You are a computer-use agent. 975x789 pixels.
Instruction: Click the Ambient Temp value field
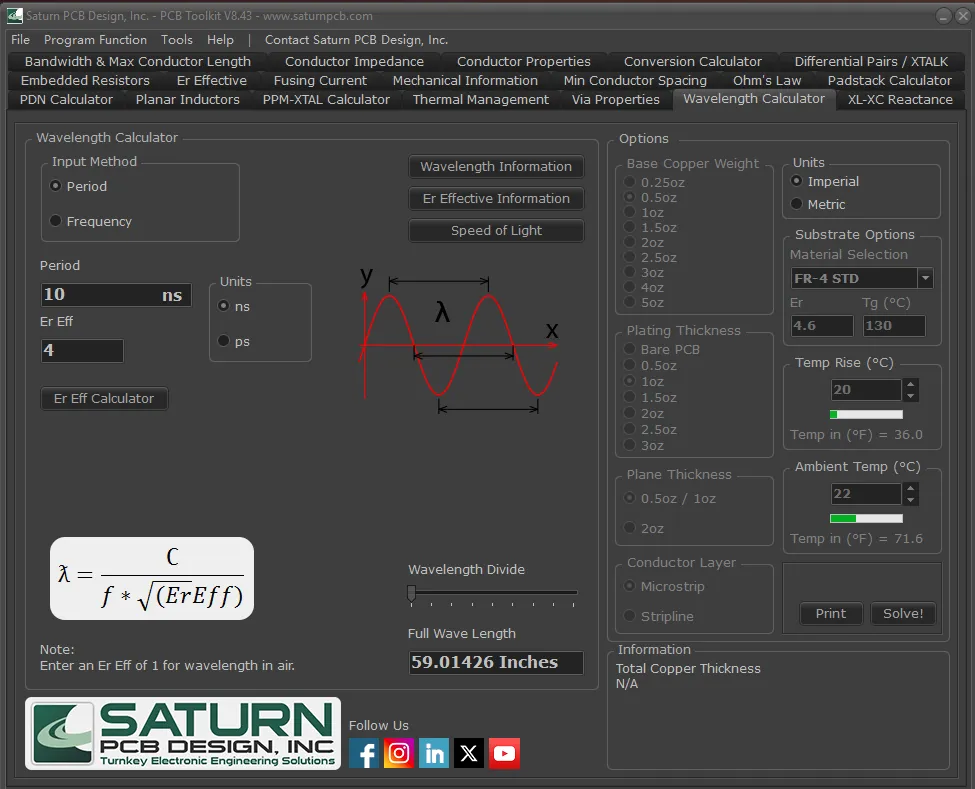866,494
